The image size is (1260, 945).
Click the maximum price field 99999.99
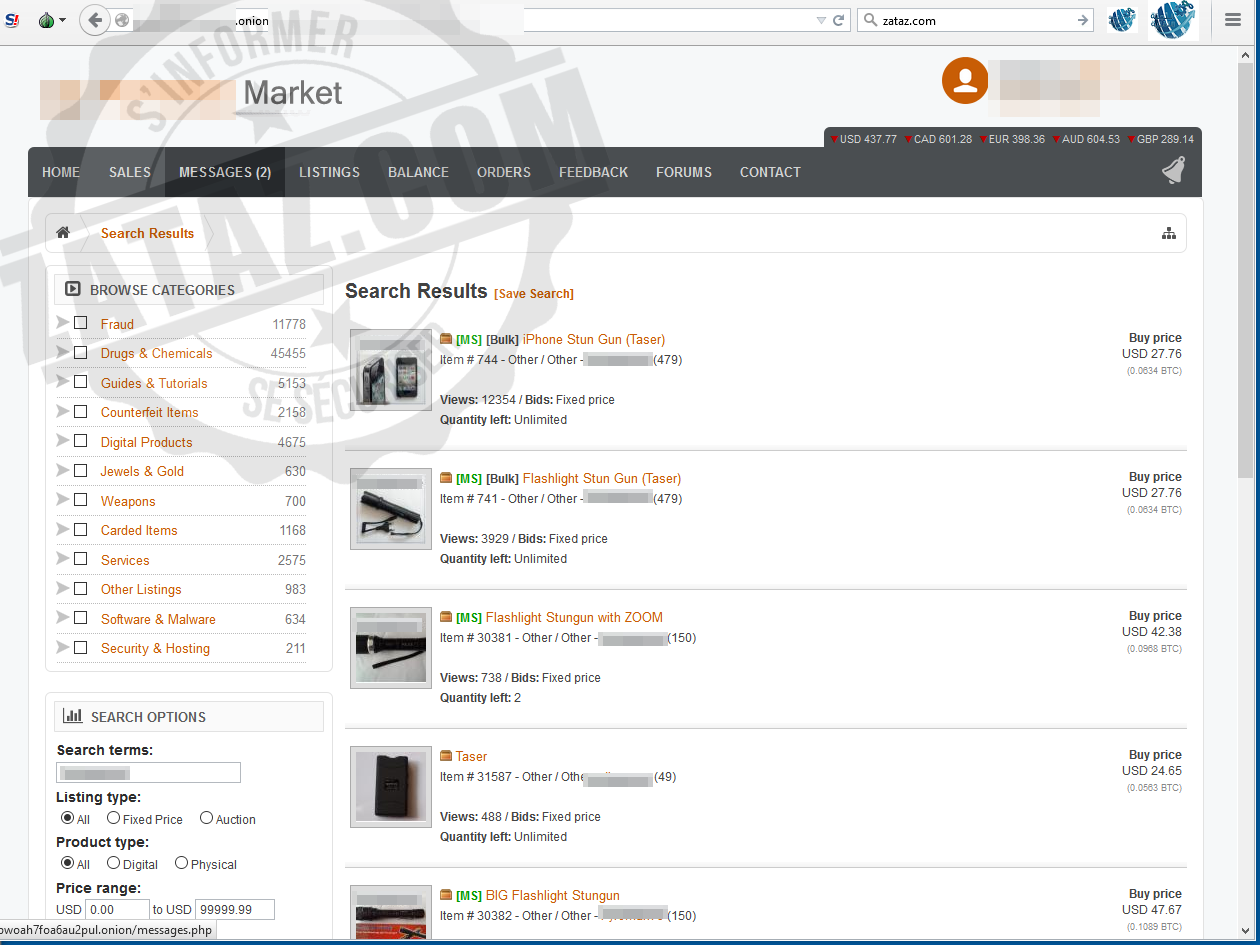tap(235, 910)
